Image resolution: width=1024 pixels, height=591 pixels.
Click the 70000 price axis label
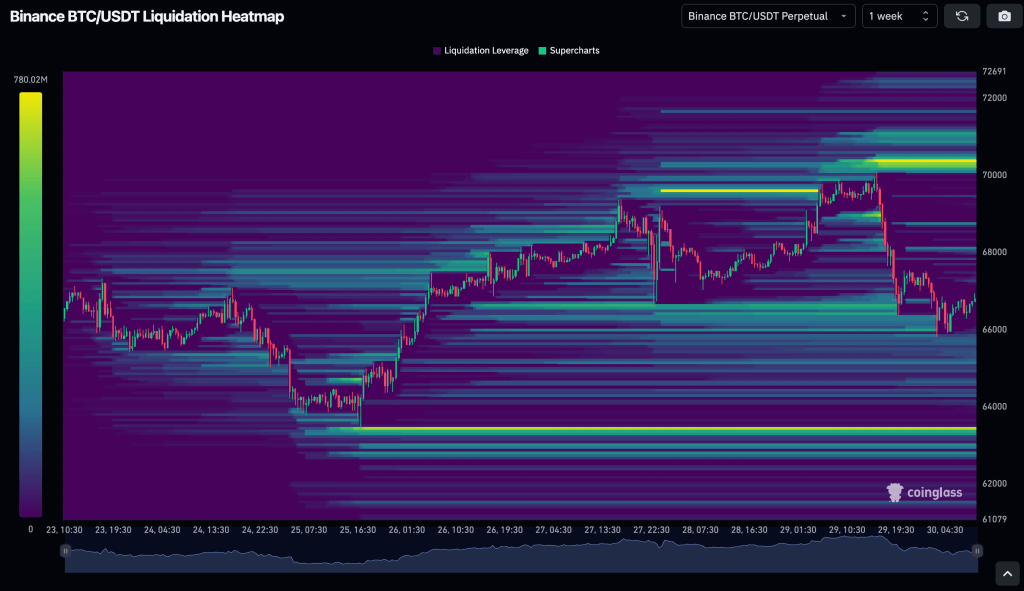tap(995, 175)
